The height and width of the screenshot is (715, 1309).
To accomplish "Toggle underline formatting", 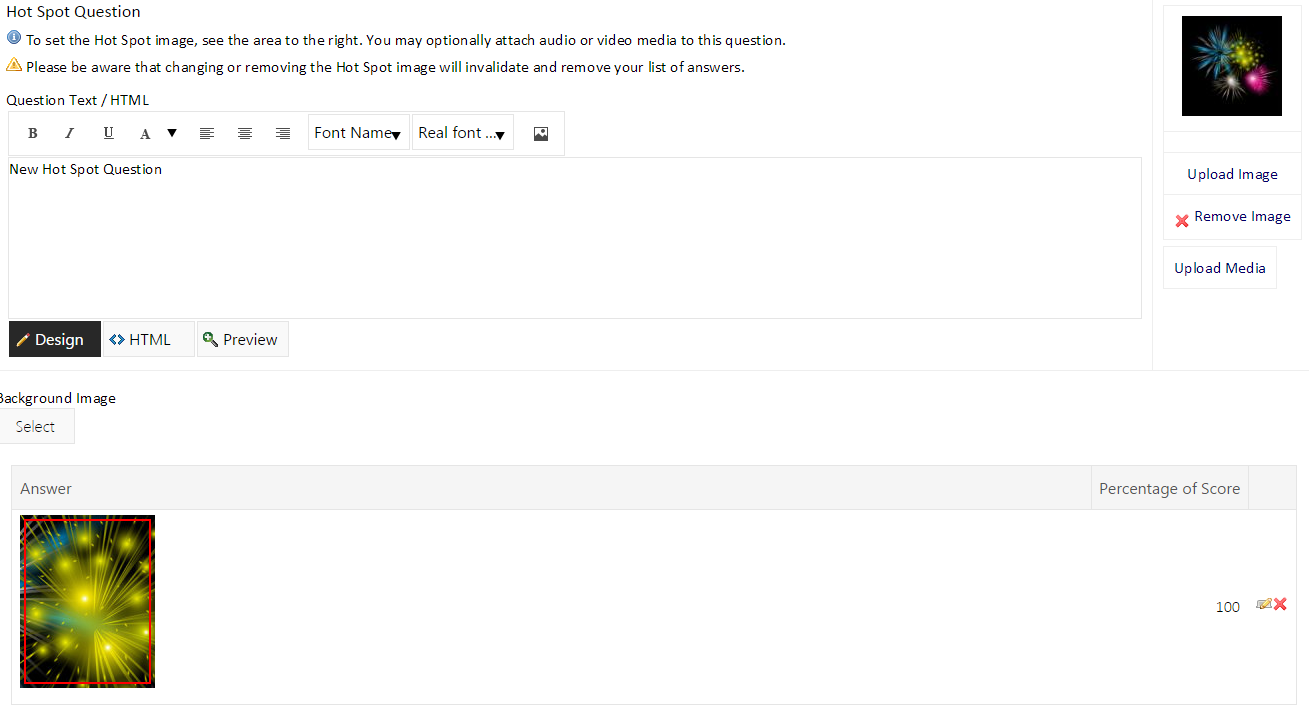I will pyautogui.click(x=108, y=133).
